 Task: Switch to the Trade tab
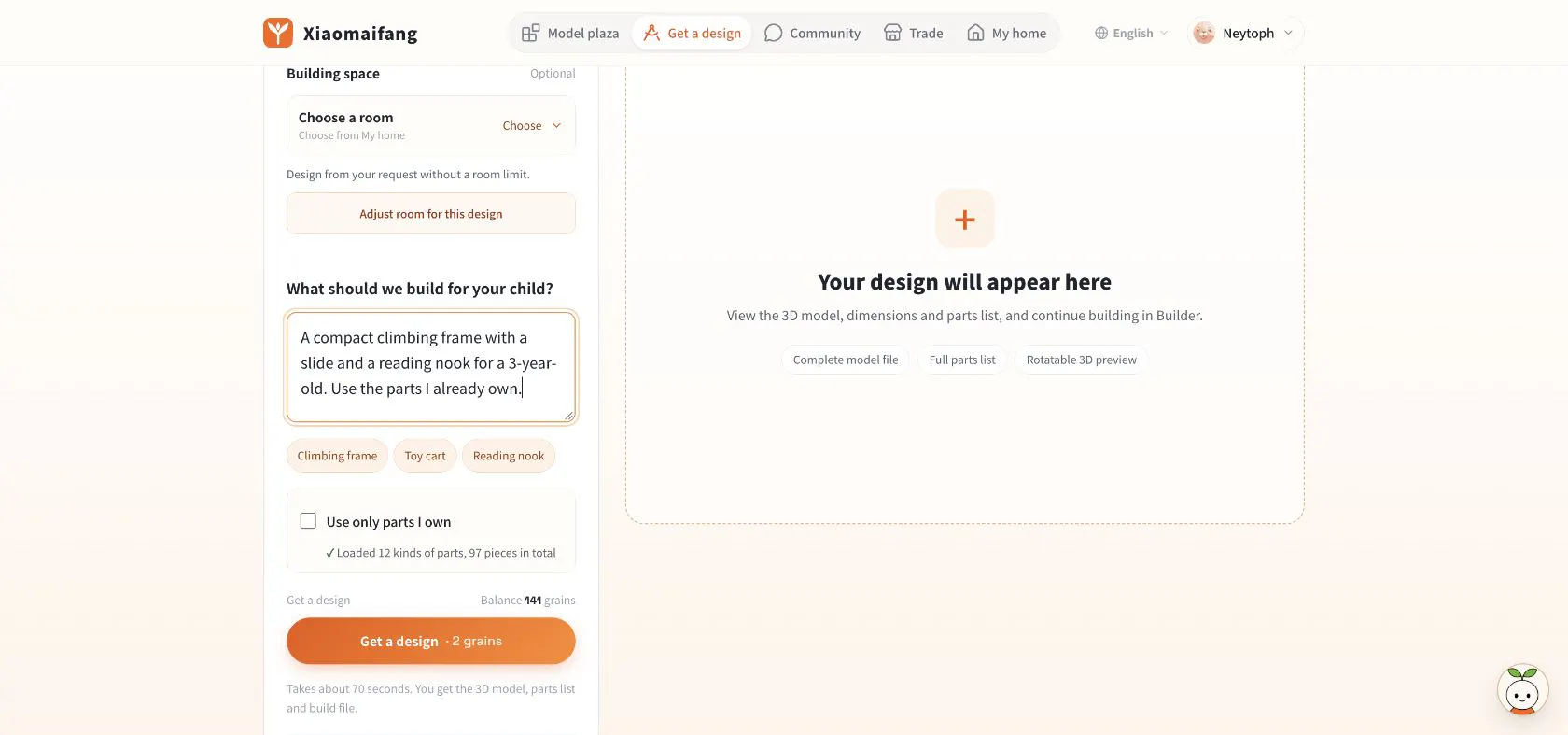(913, 33)
